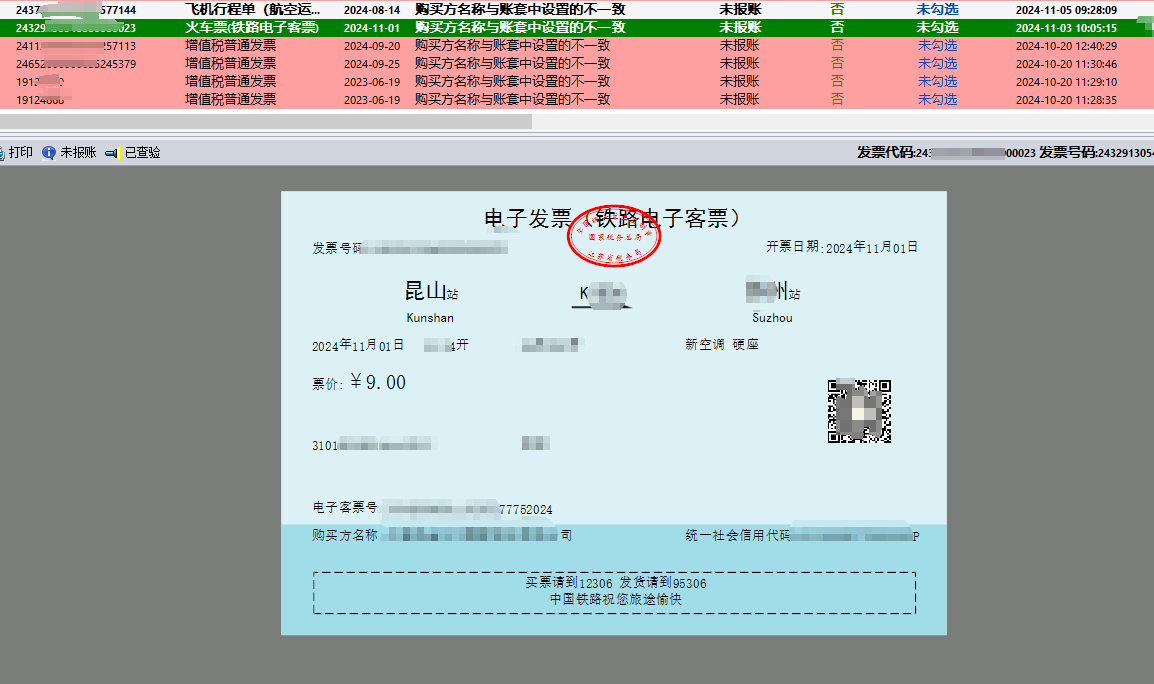Click the 已查验 verified toolbar icon
This screenshot has width=1154, height=684.
click(112, 153)
